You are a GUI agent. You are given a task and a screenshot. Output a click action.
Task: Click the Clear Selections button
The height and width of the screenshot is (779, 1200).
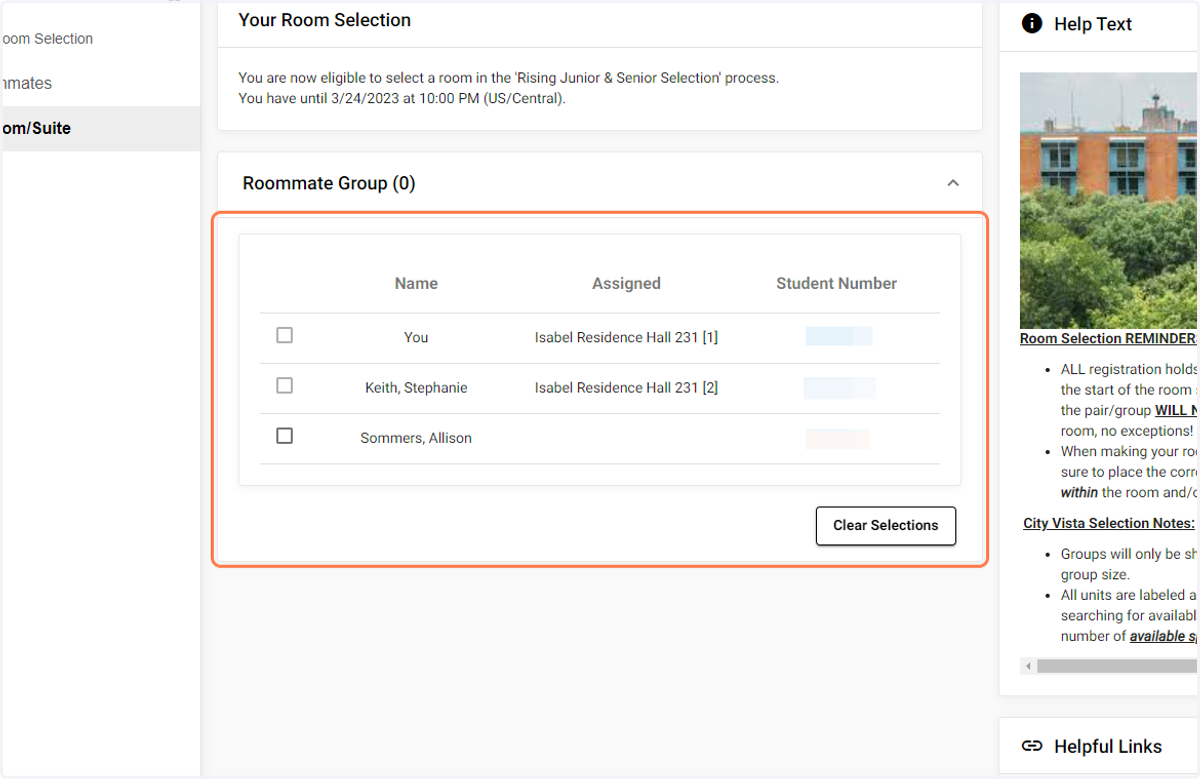[886, 526]
